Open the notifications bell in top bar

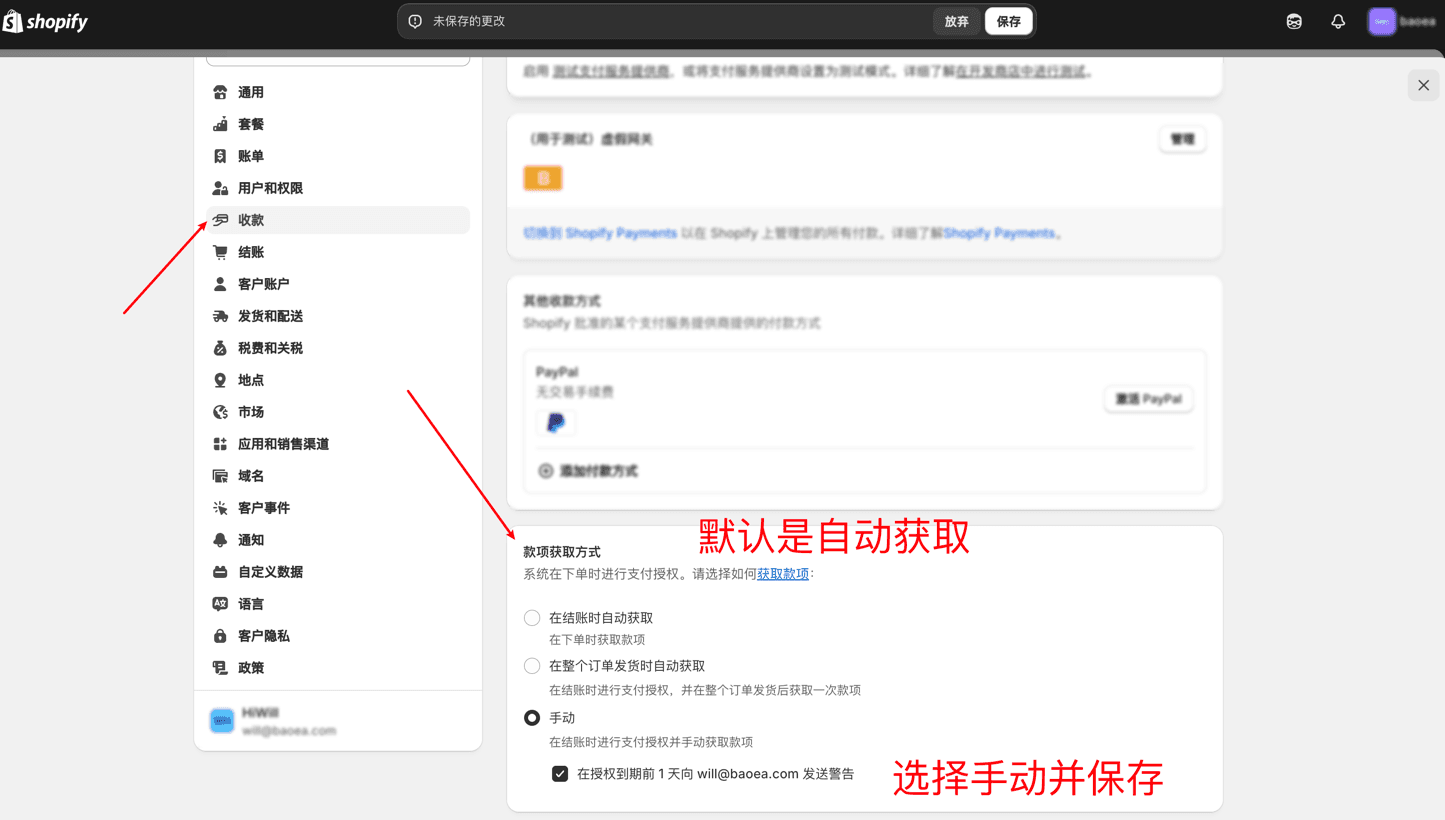tap(1338, 21)
